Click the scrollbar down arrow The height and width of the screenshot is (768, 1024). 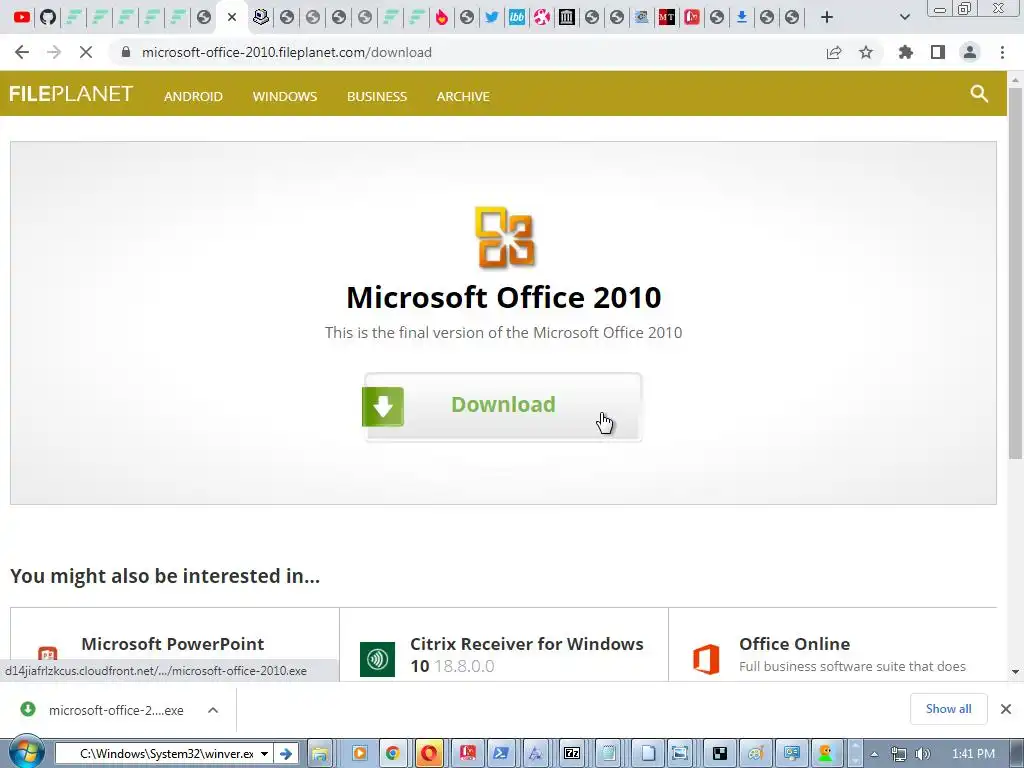click(1015, 671)
